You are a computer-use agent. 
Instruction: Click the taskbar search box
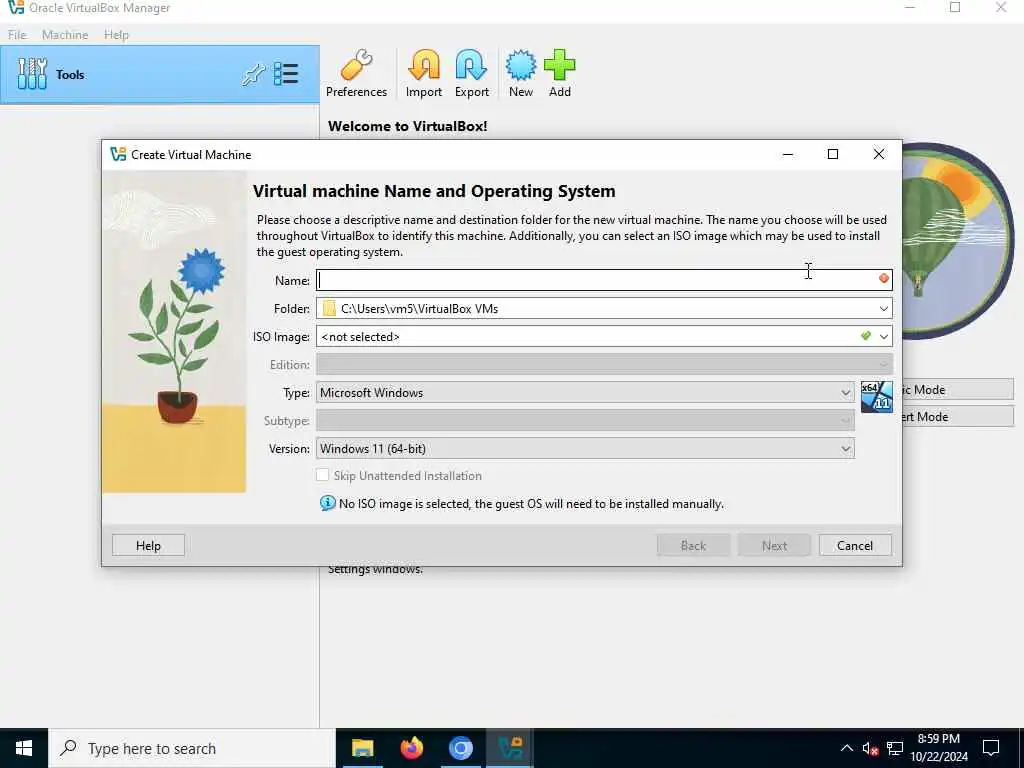(191, 748)
